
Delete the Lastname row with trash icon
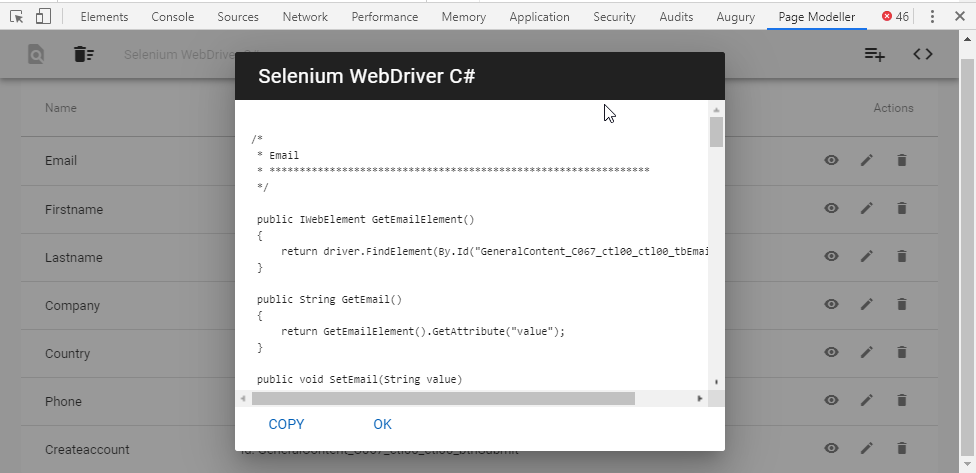[x=901, y=256]
